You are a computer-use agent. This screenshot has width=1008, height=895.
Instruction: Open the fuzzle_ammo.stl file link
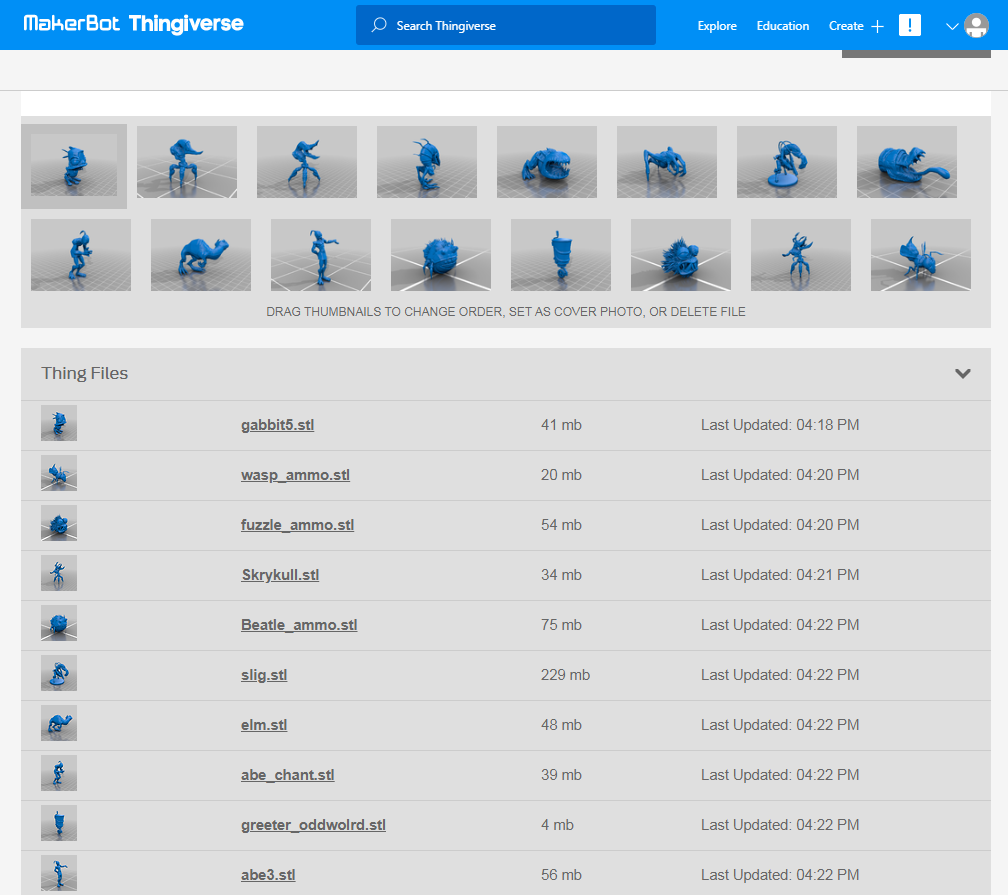(x=298, y=525)
